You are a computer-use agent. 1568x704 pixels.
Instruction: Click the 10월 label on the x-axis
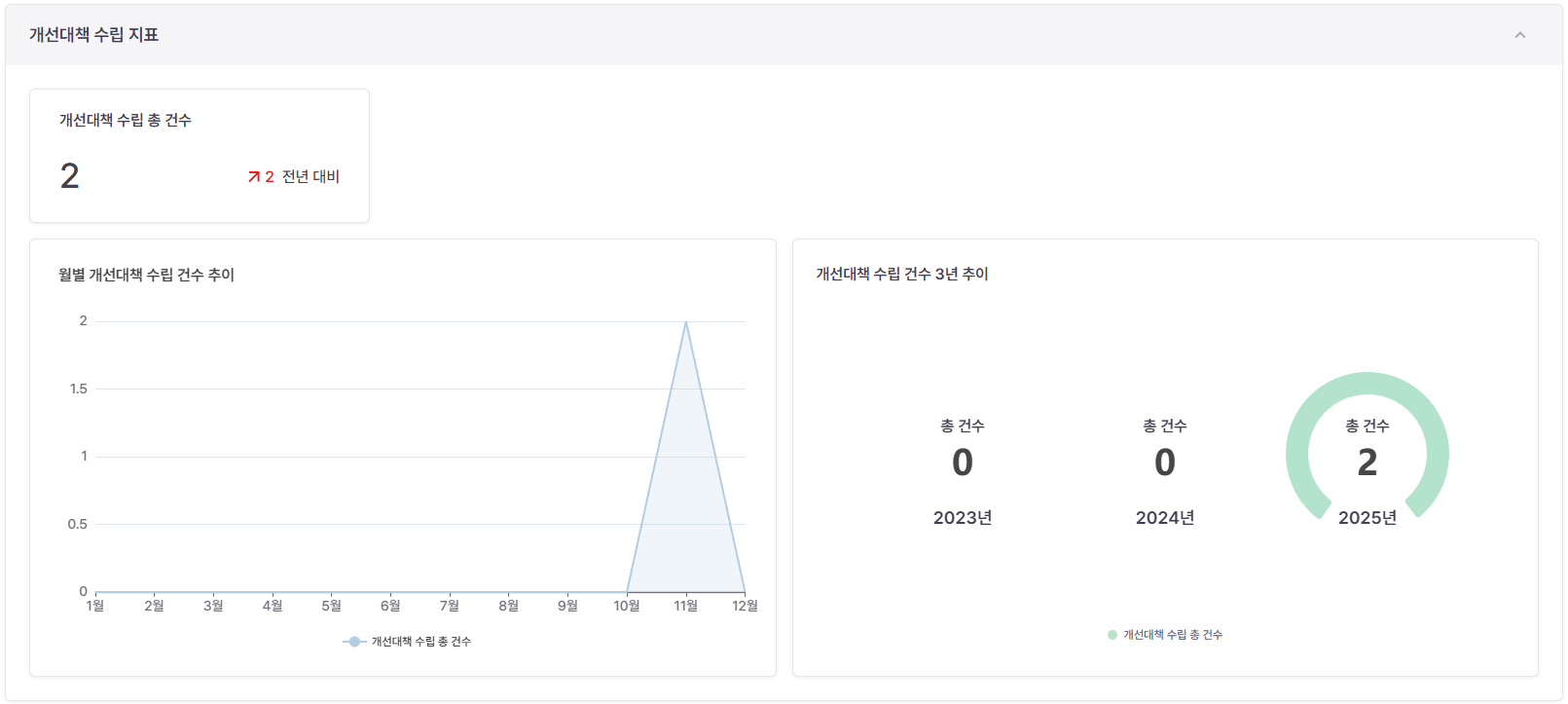point(627,606)
